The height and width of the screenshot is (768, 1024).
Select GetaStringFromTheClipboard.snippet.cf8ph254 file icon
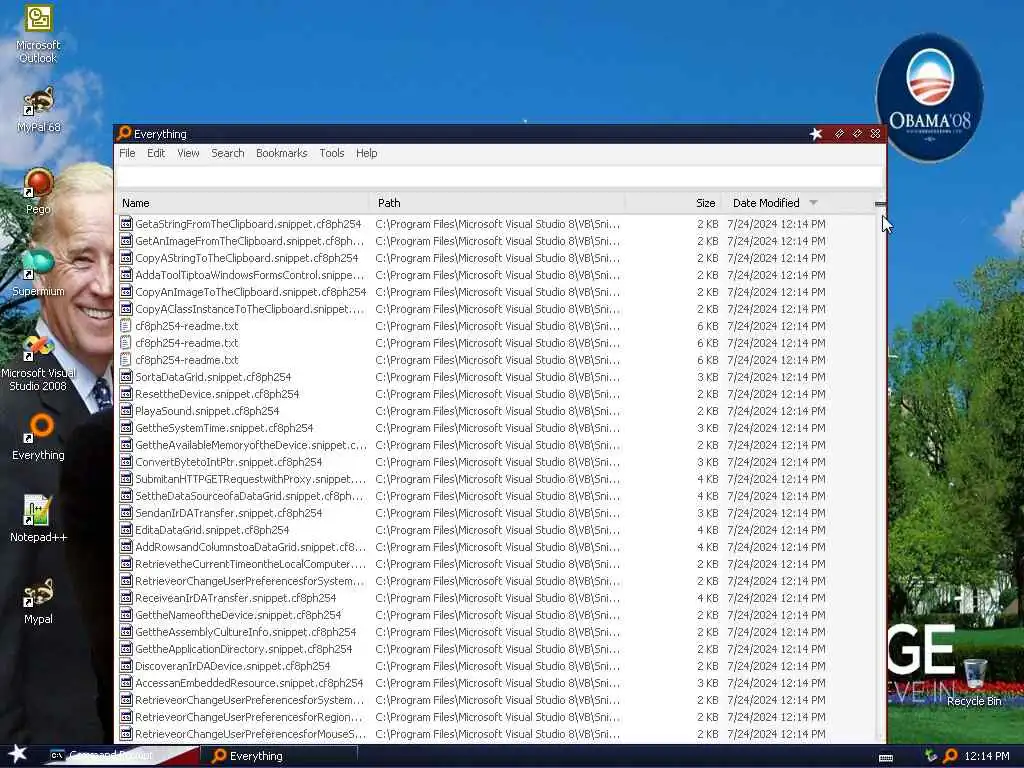pos(126,224)
